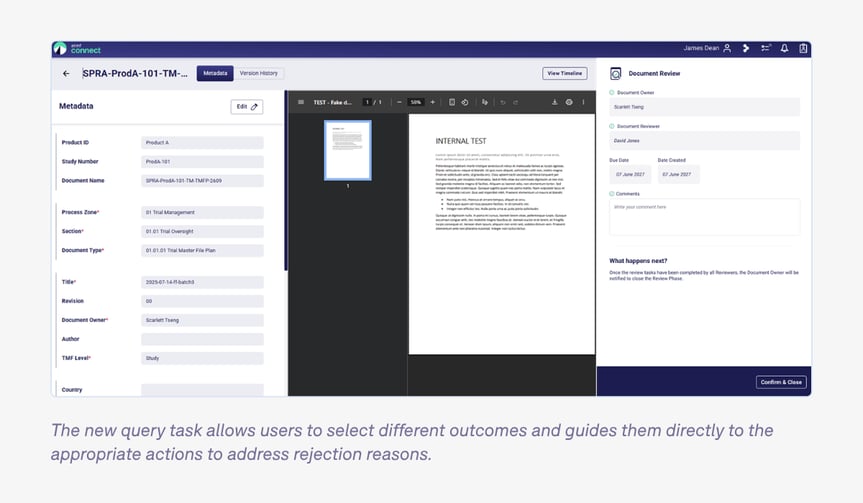Open the Connect logo home link

point(78,49)
